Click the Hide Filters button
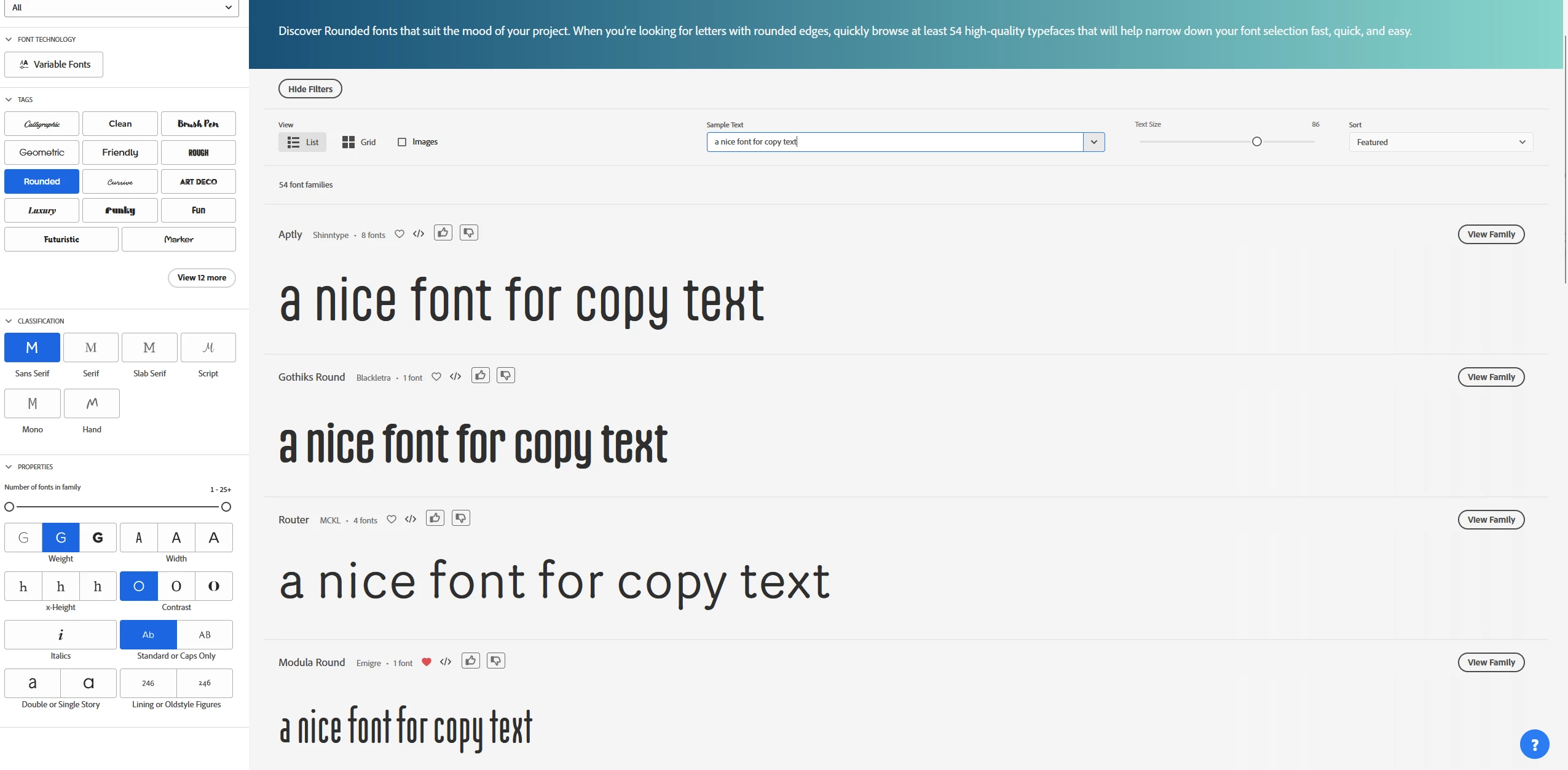The image size is (1568, 770). [310, 89]
